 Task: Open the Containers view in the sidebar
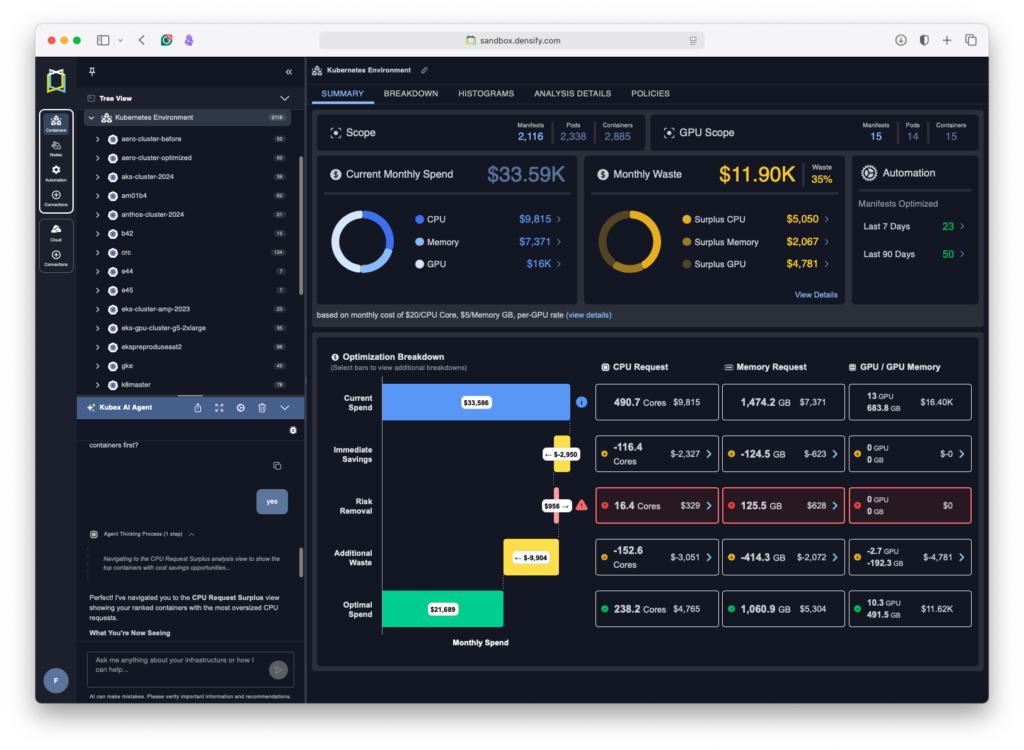(x=56, y=123)
